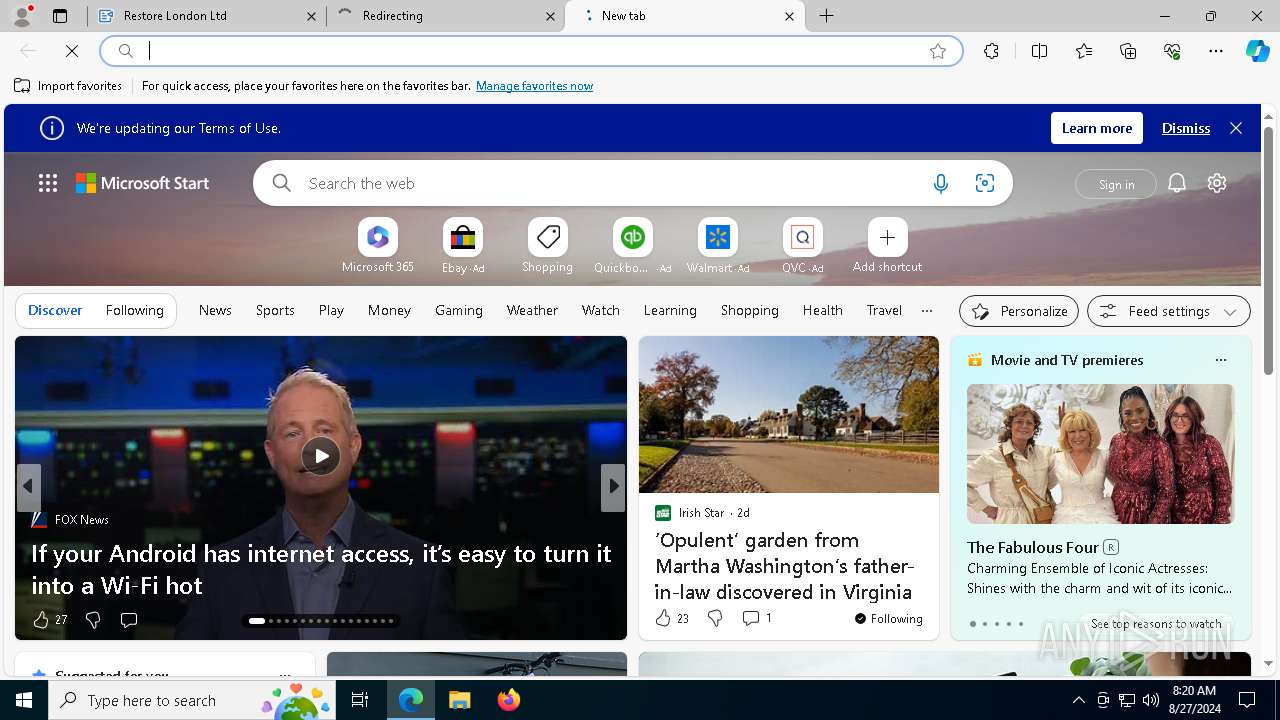Viewport: 1280px width, 720px height.
Task: Open the Microsoft Start app launcher grid
Action: (x=48, y=183)
